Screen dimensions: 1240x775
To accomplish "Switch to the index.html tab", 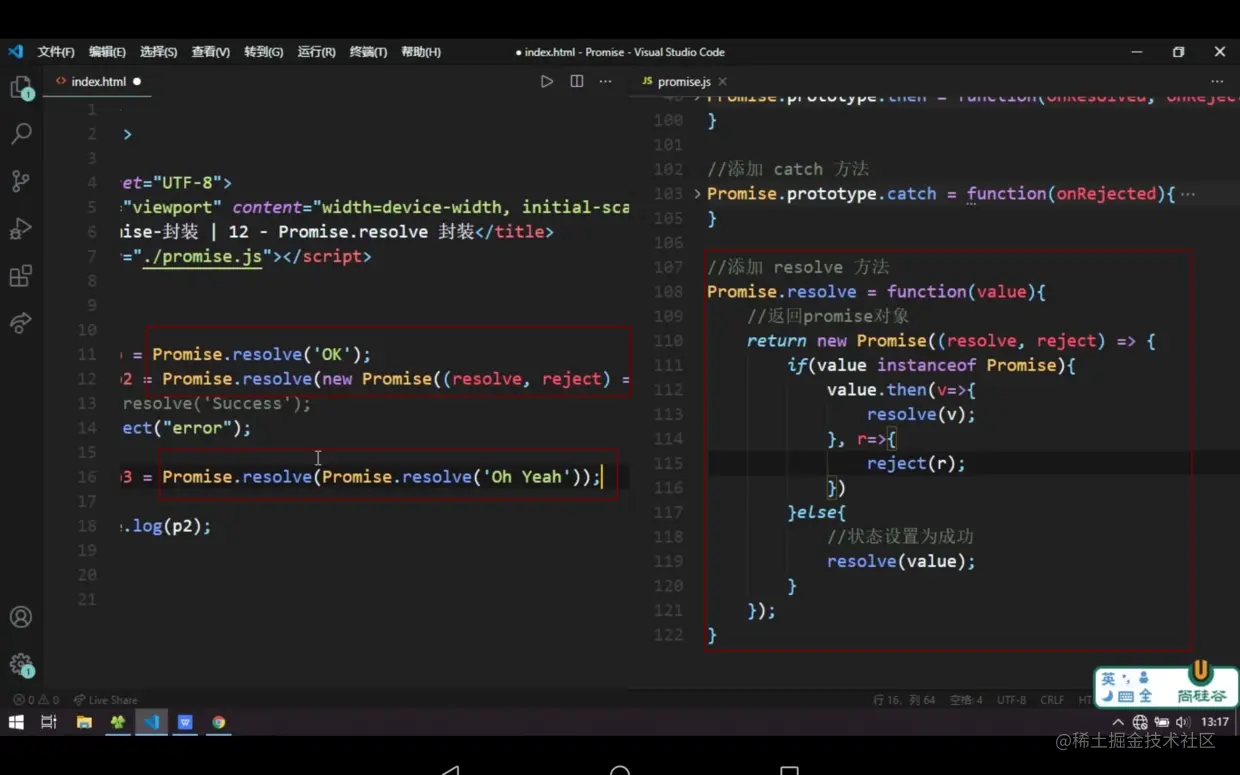I will pyautogui.click(x=98, y=82).
